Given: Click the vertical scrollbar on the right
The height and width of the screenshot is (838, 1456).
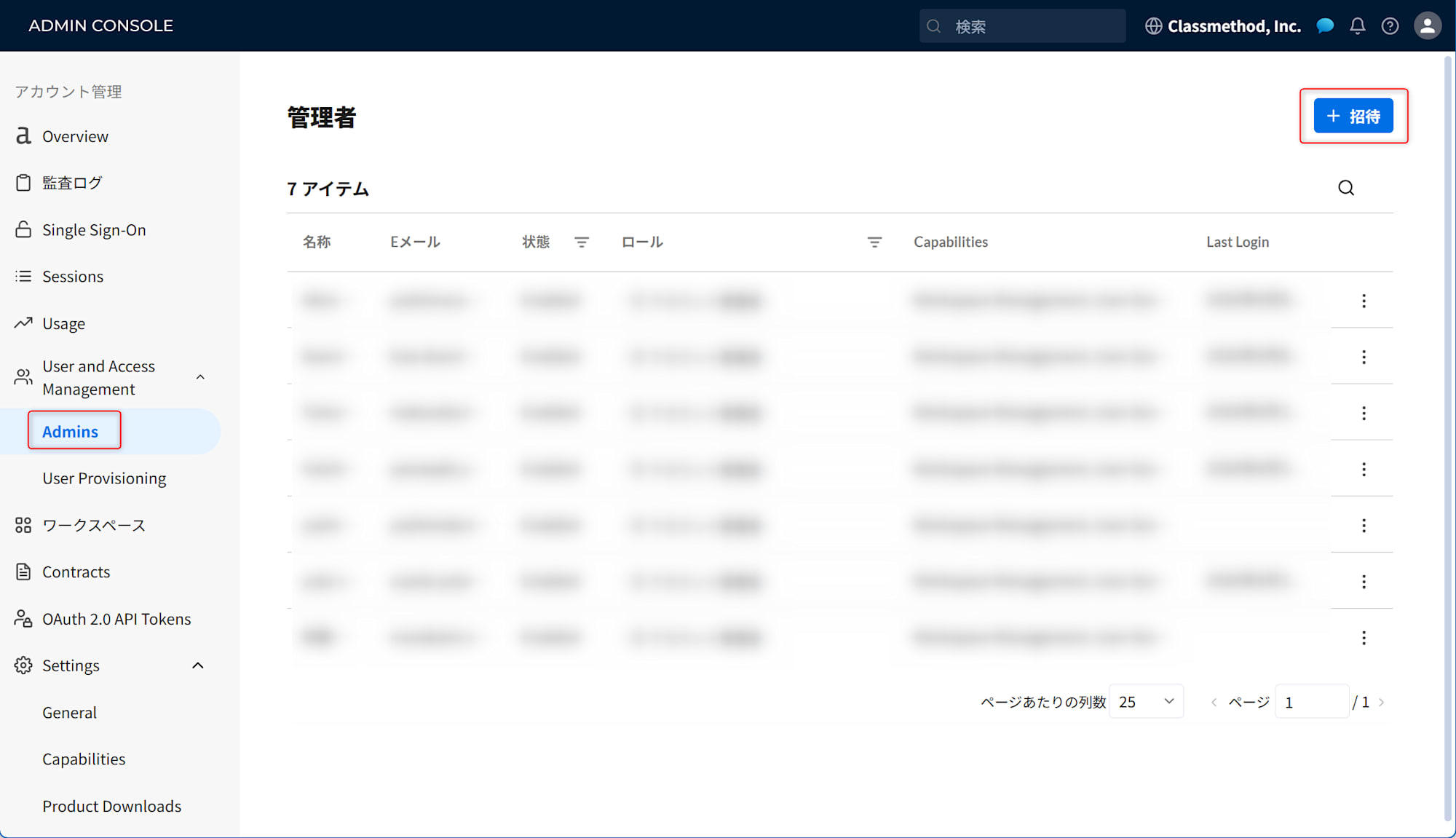Looking at the screenshot, I should click(1448, 437).
